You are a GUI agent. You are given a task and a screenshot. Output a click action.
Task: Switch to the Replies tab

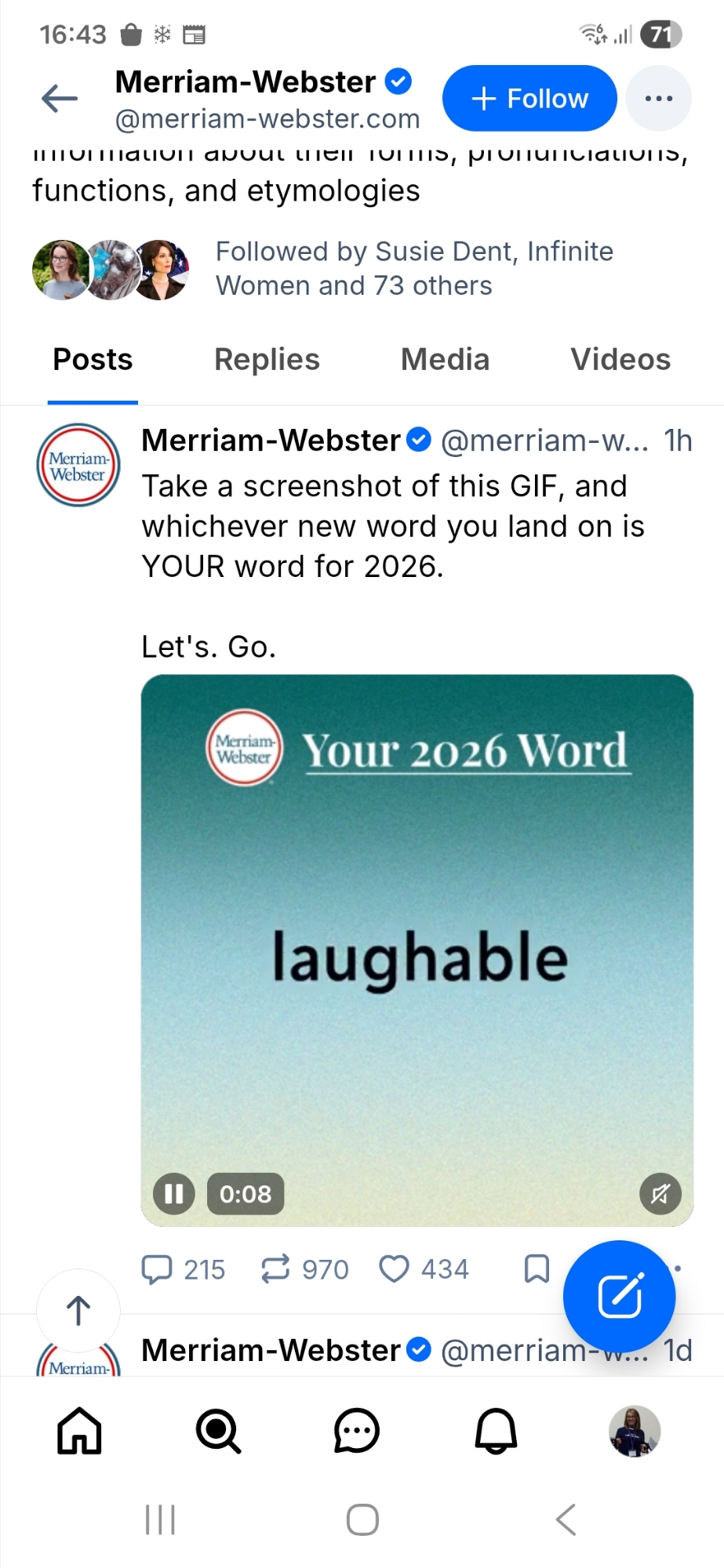coord(267,360)
